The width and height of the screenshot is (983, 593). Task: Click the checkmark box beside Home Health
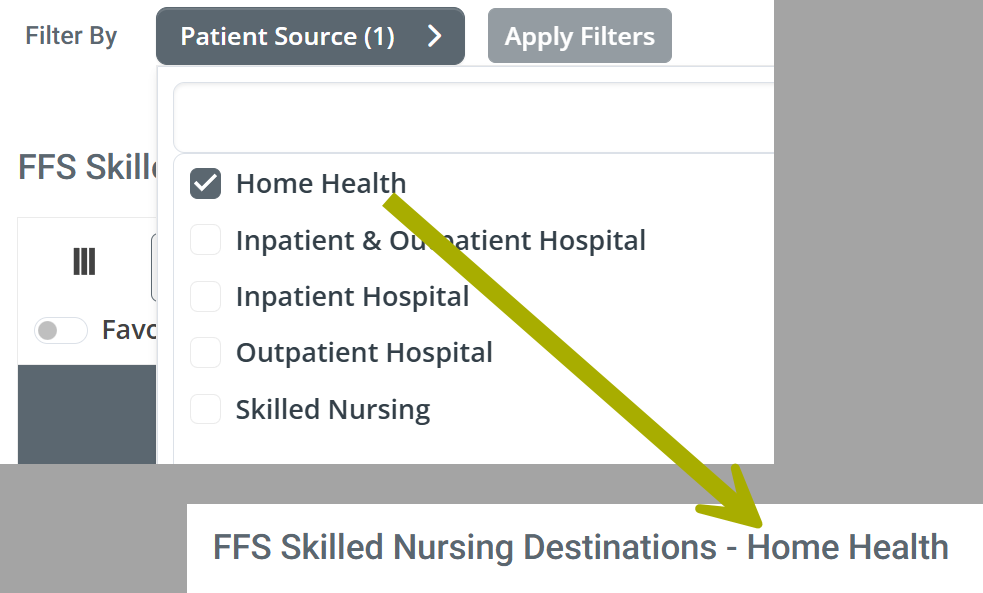(x=205, y=184)
